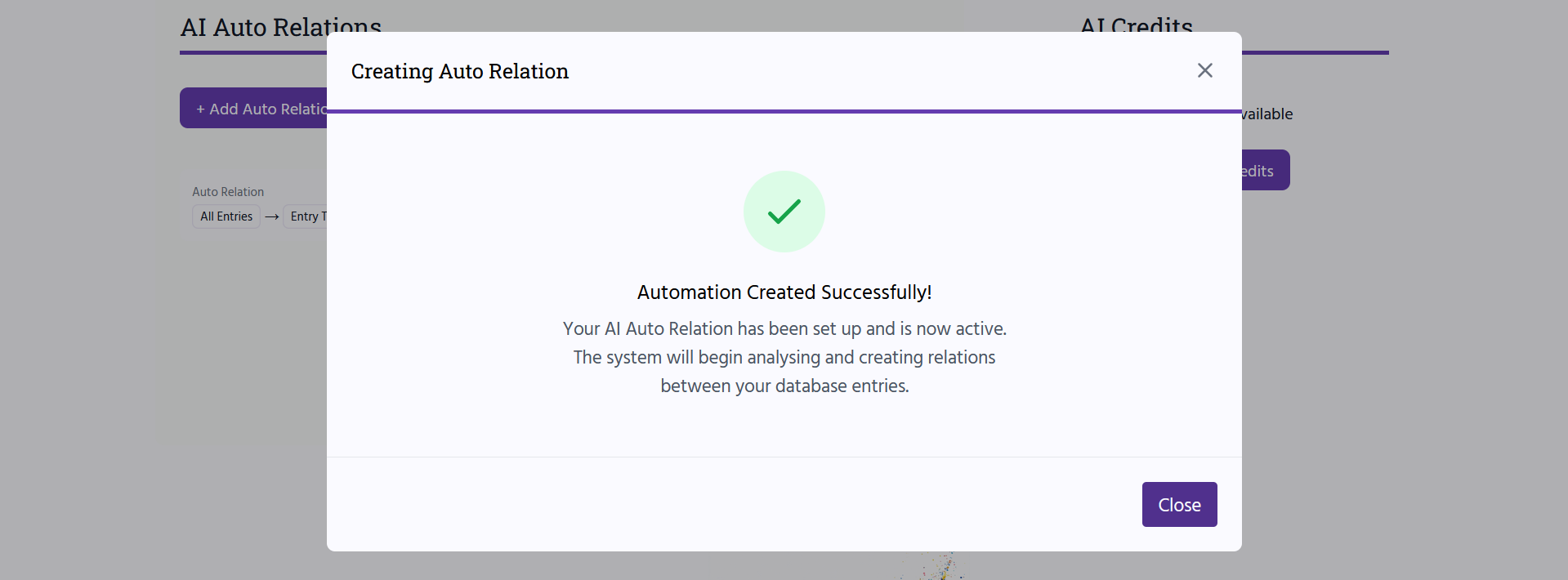This screenshot has width=1568, height=580.
Task: Select the Automation Created Successfully heading
Action: [x=784, y=292]
